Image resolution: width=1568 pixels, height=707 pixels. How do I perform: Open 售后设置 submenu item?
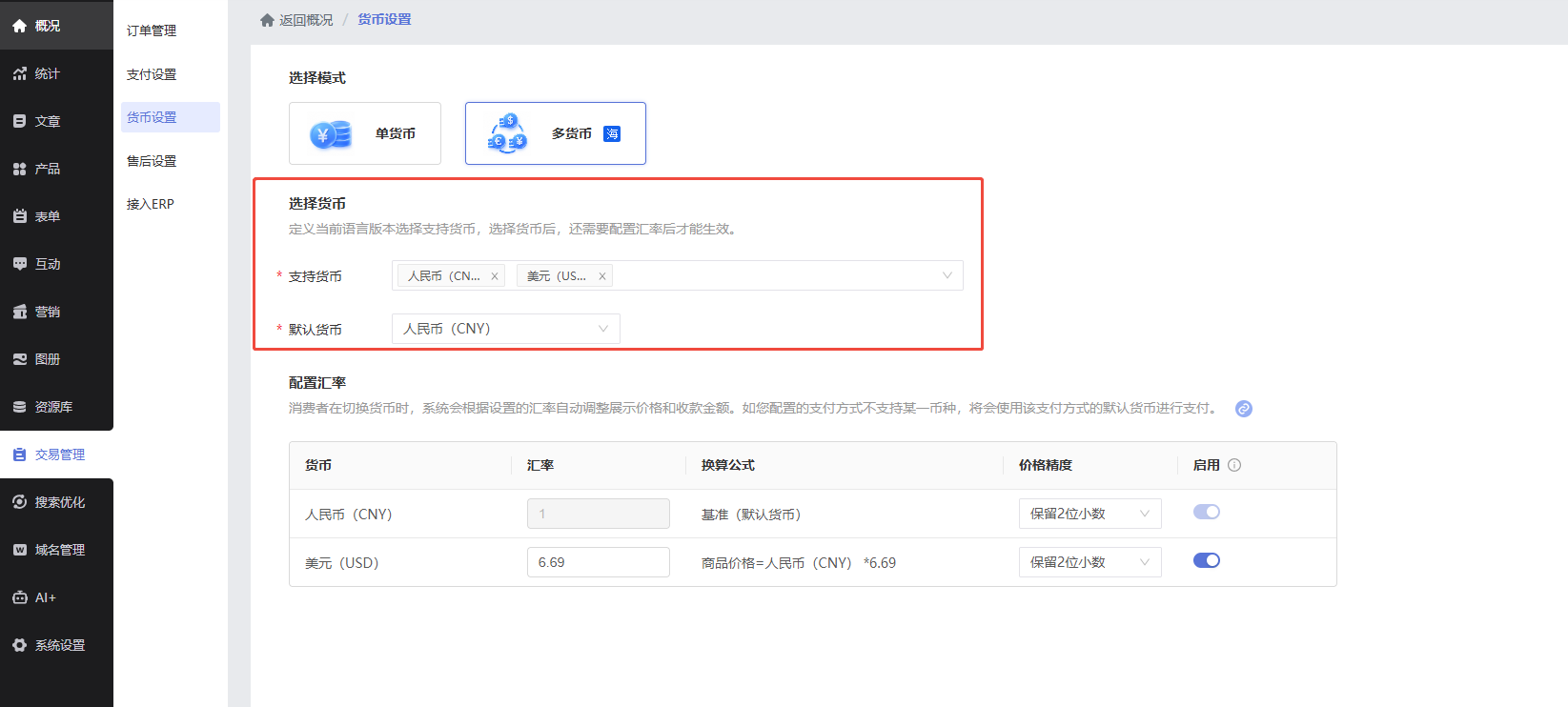(152, 161)
